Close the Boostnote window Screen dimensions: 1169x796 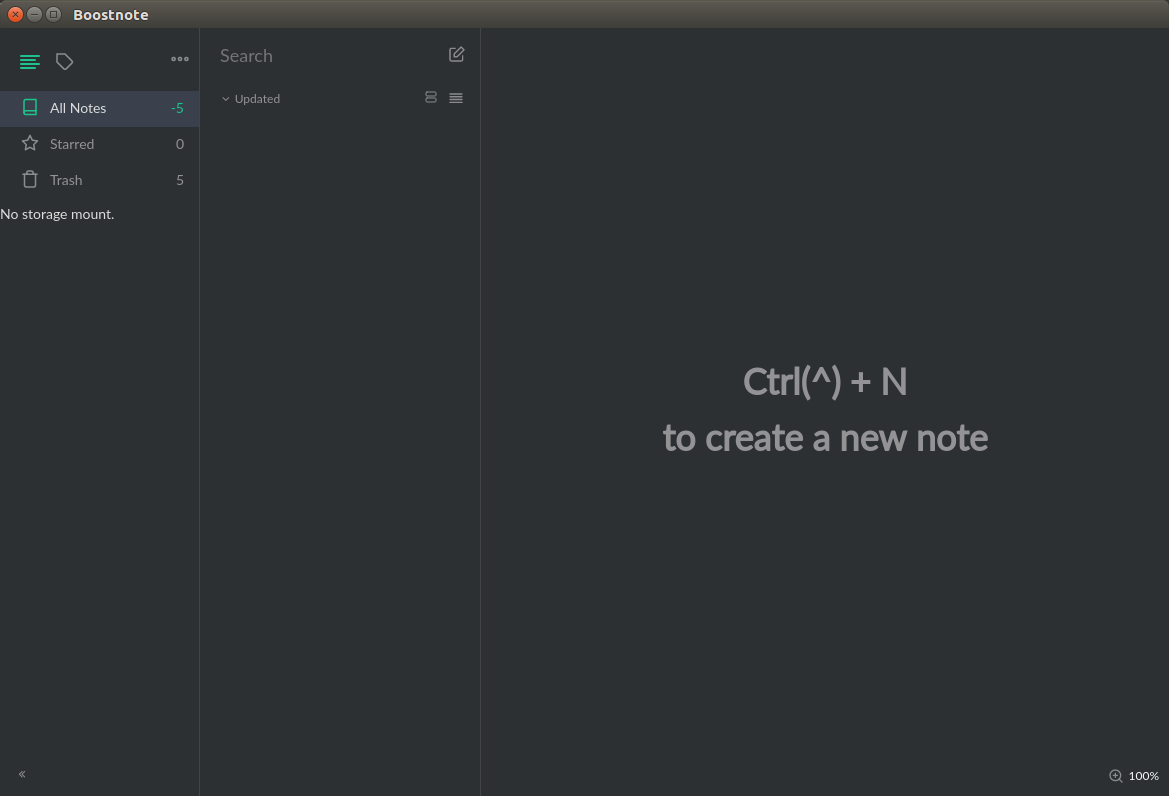(15, 14)
